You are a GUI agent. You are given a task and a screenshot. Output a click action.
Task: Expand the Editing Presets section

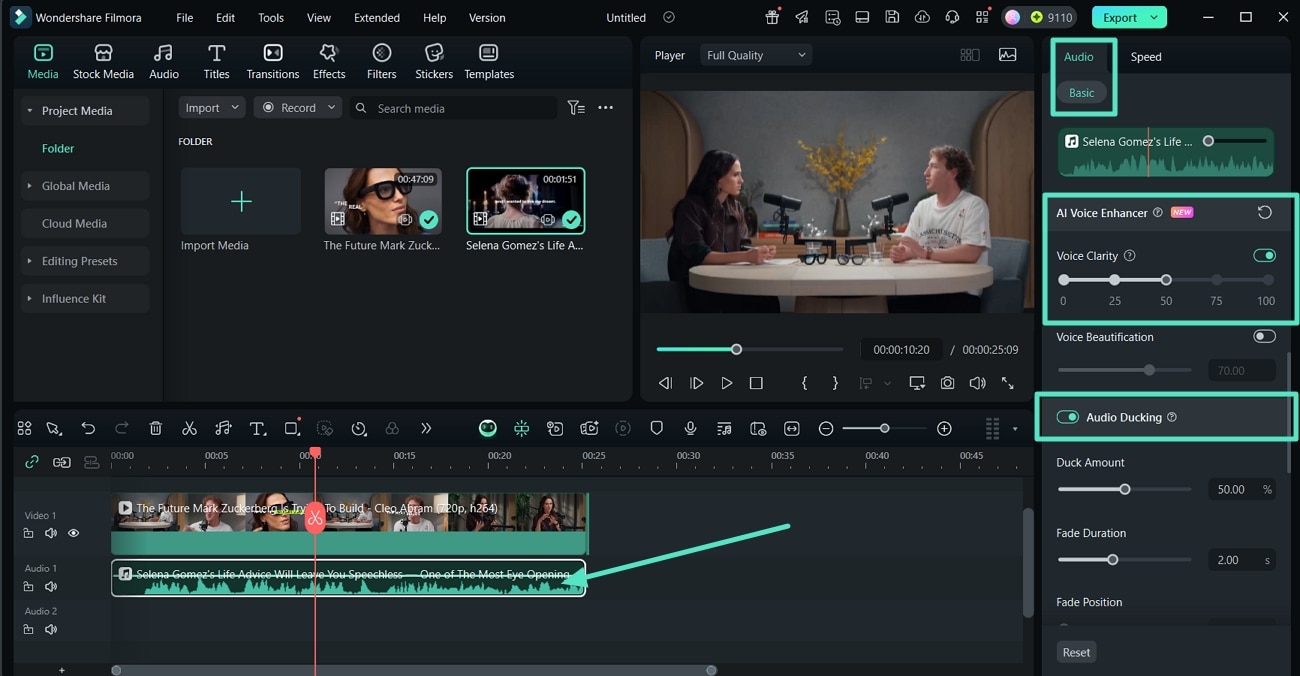(30, 261)
